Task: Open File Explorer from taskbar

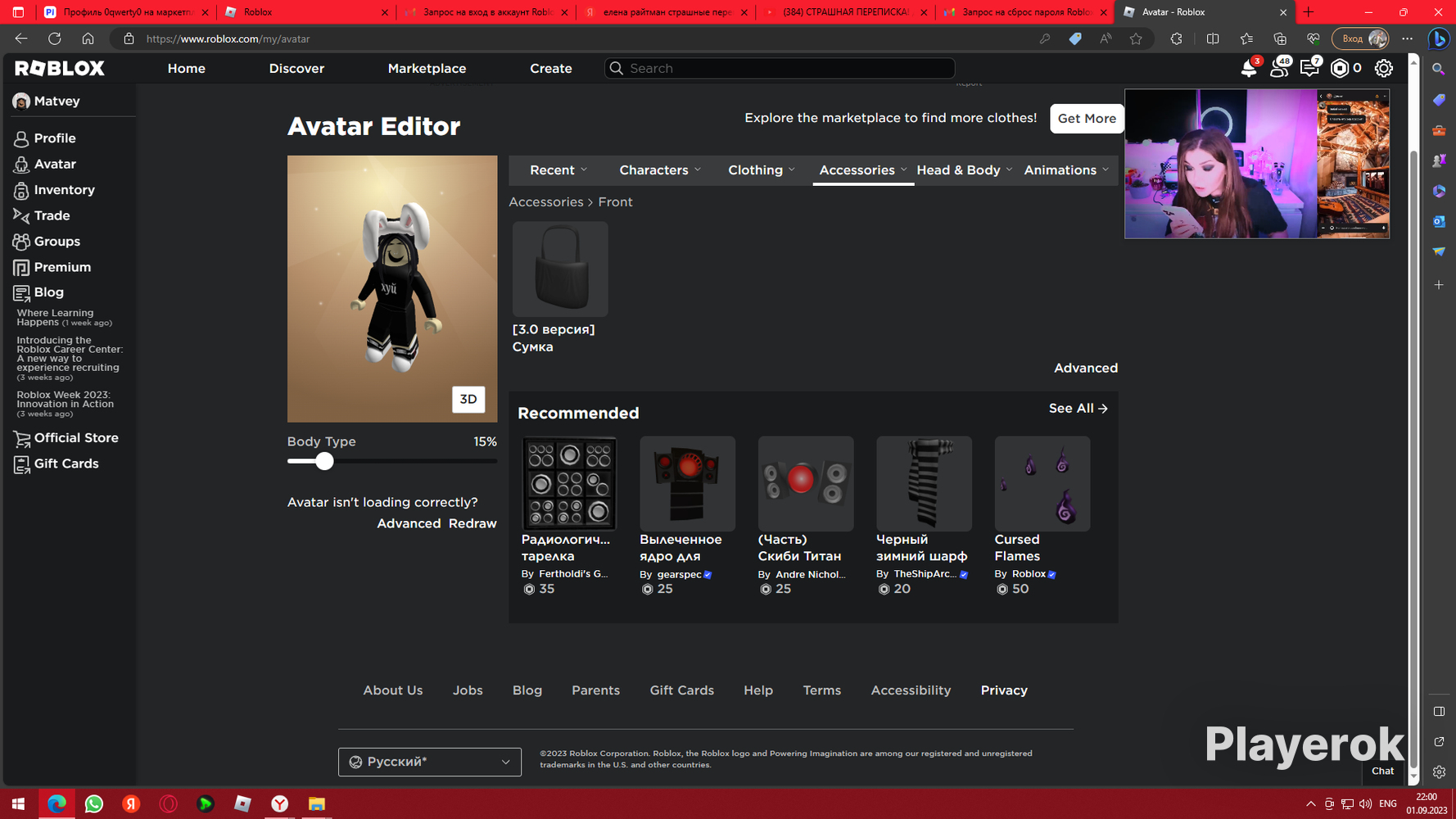Action: [x=317, y=803]
